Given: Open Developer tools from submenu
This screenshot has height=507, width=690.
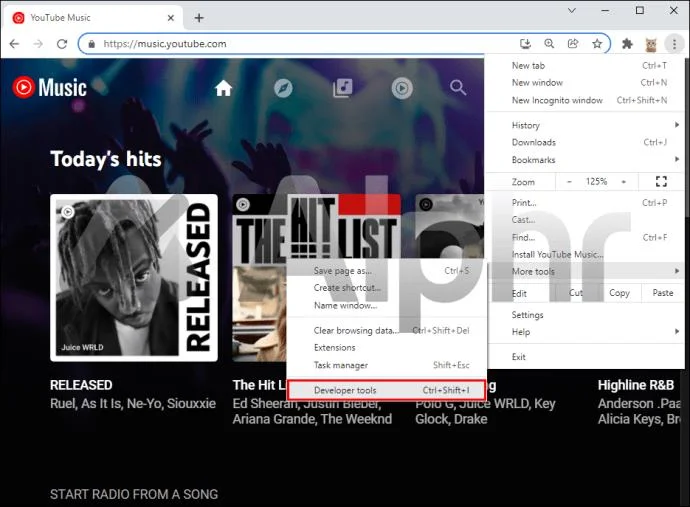Looking at the screenshot, I should point(386,390).
